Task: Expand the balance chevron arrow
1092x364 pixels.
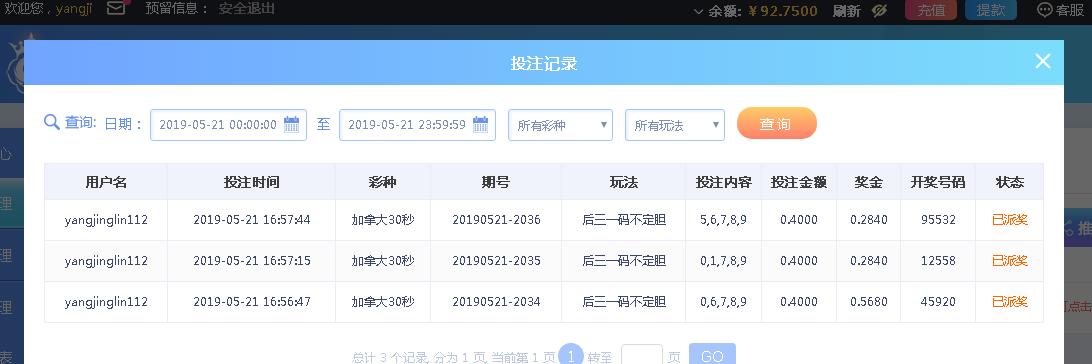Action: [699, 11]
